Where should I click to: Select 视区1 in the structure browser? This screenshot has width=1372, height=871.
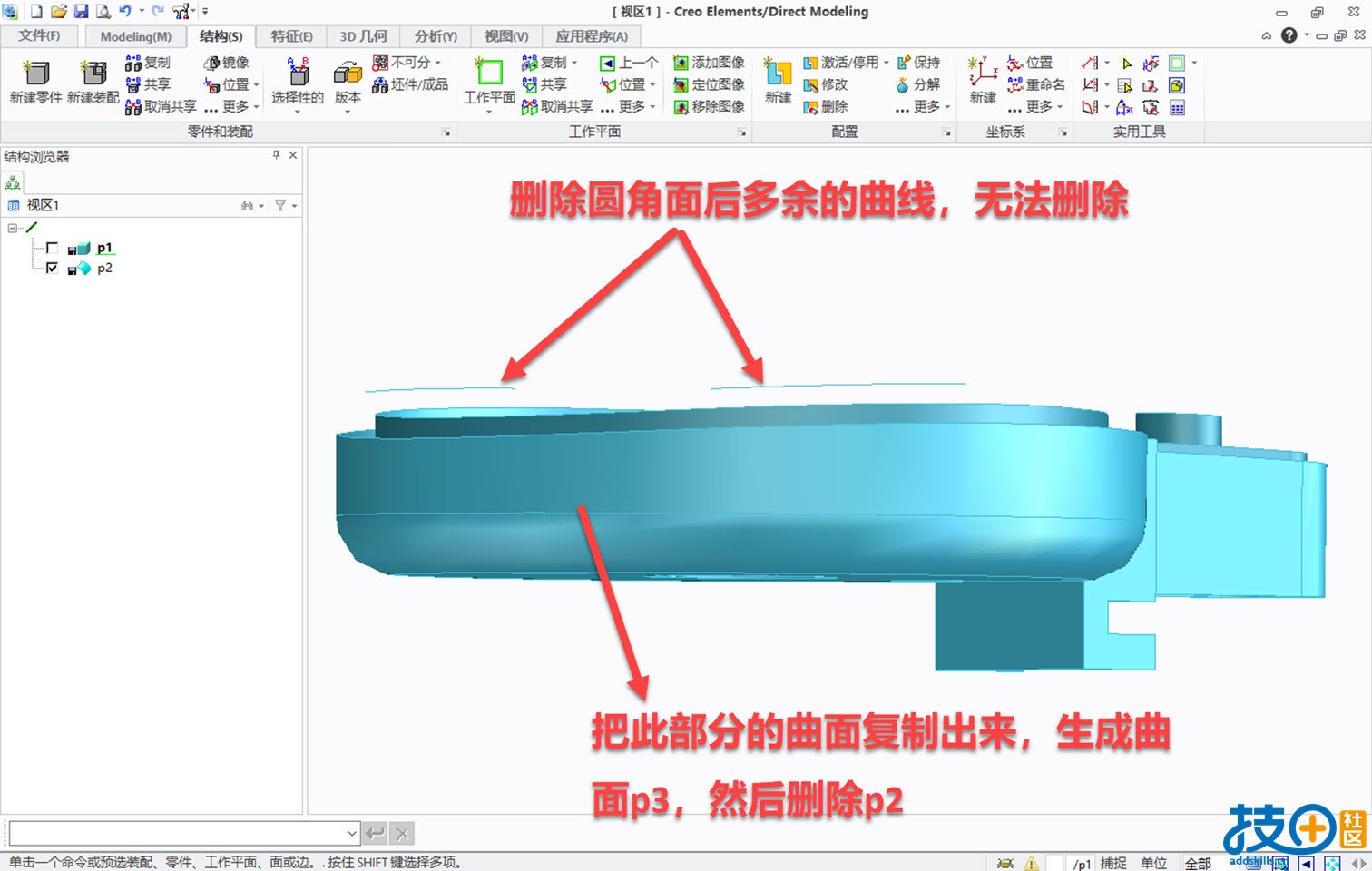43,205
